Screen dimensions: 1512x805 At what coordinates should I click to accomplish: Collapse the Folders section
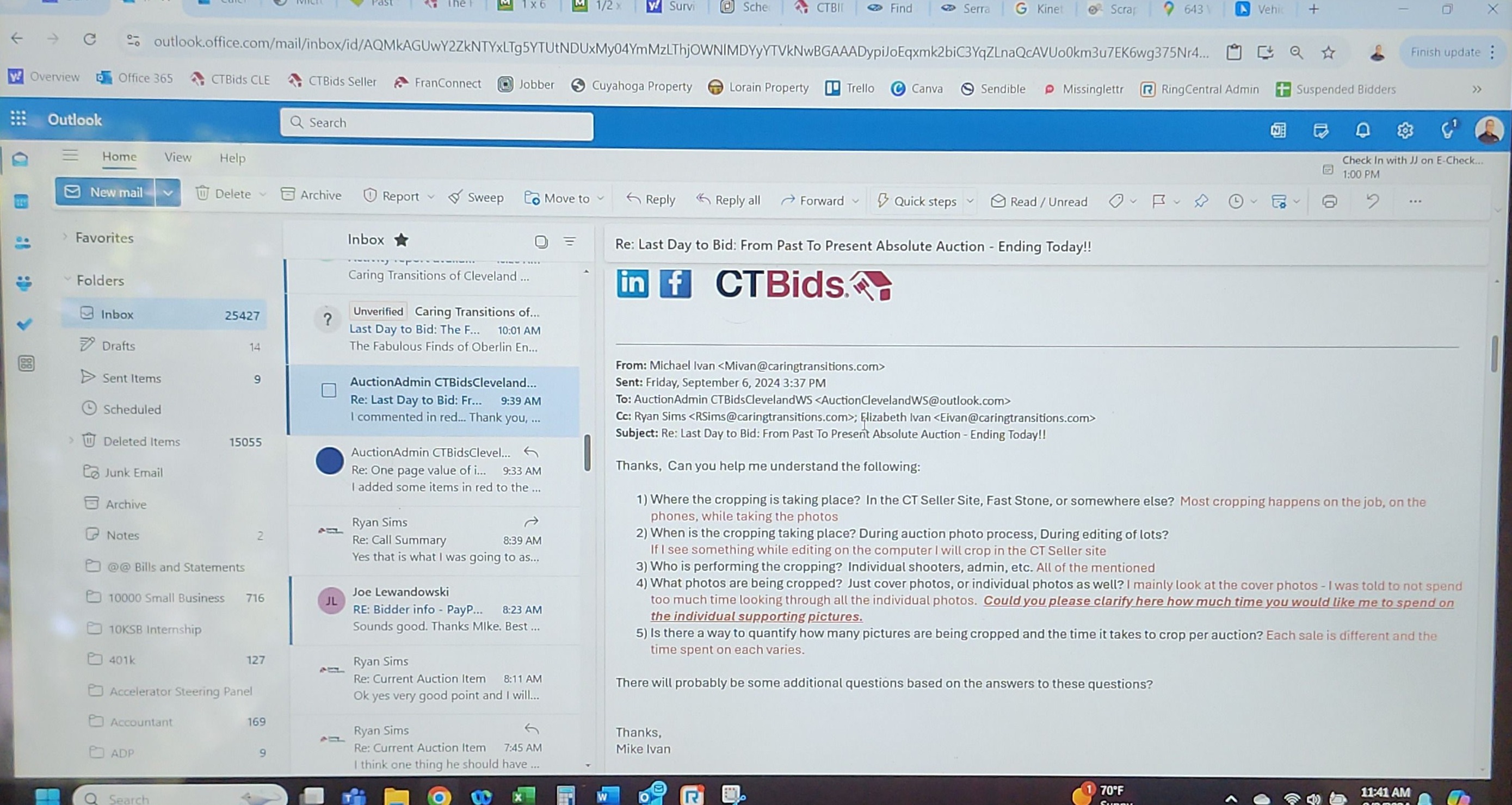[x=67, y=279]
